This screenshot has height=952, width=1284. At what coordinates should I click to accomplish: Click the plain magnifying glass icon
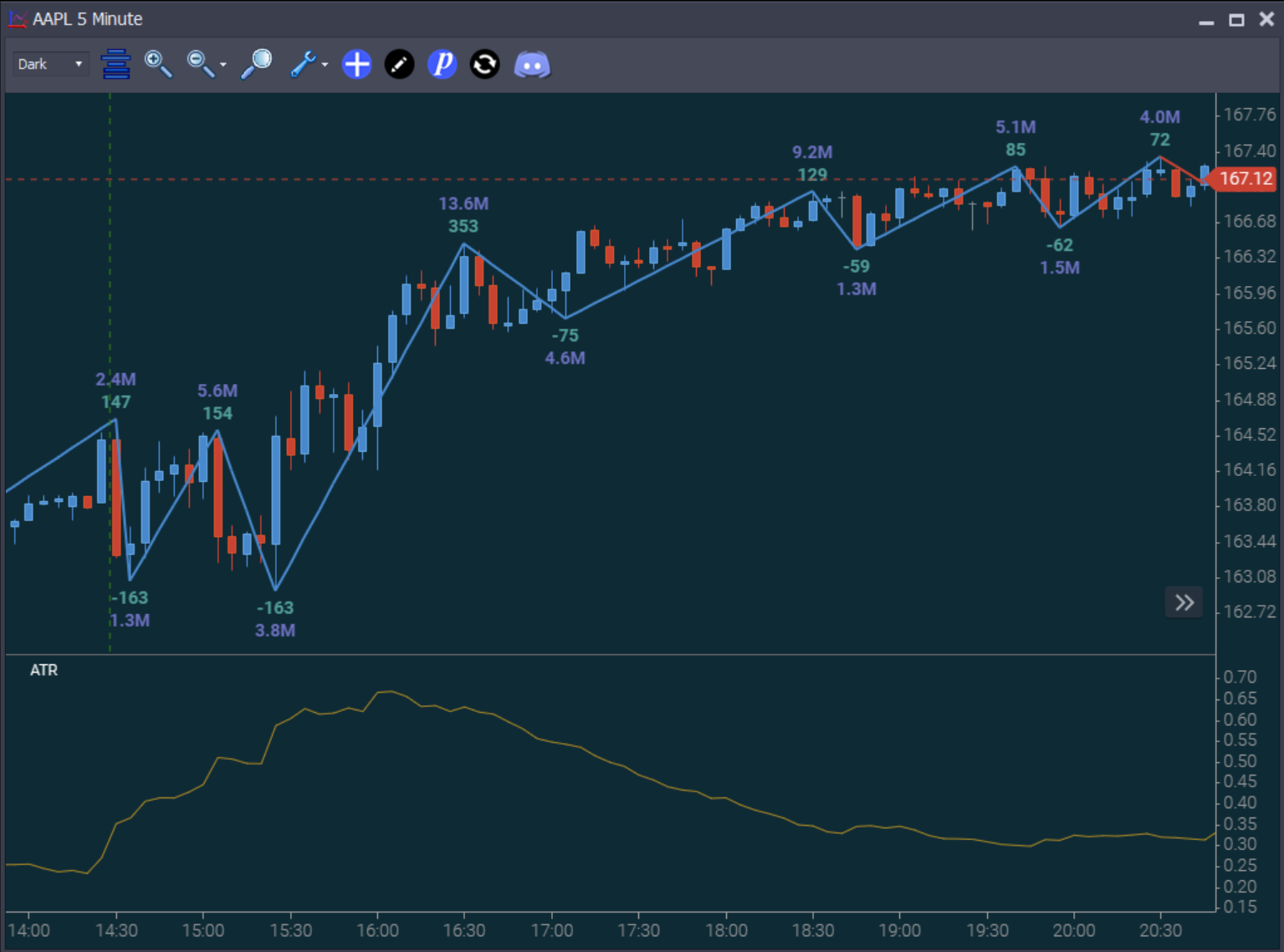point(257,64)
